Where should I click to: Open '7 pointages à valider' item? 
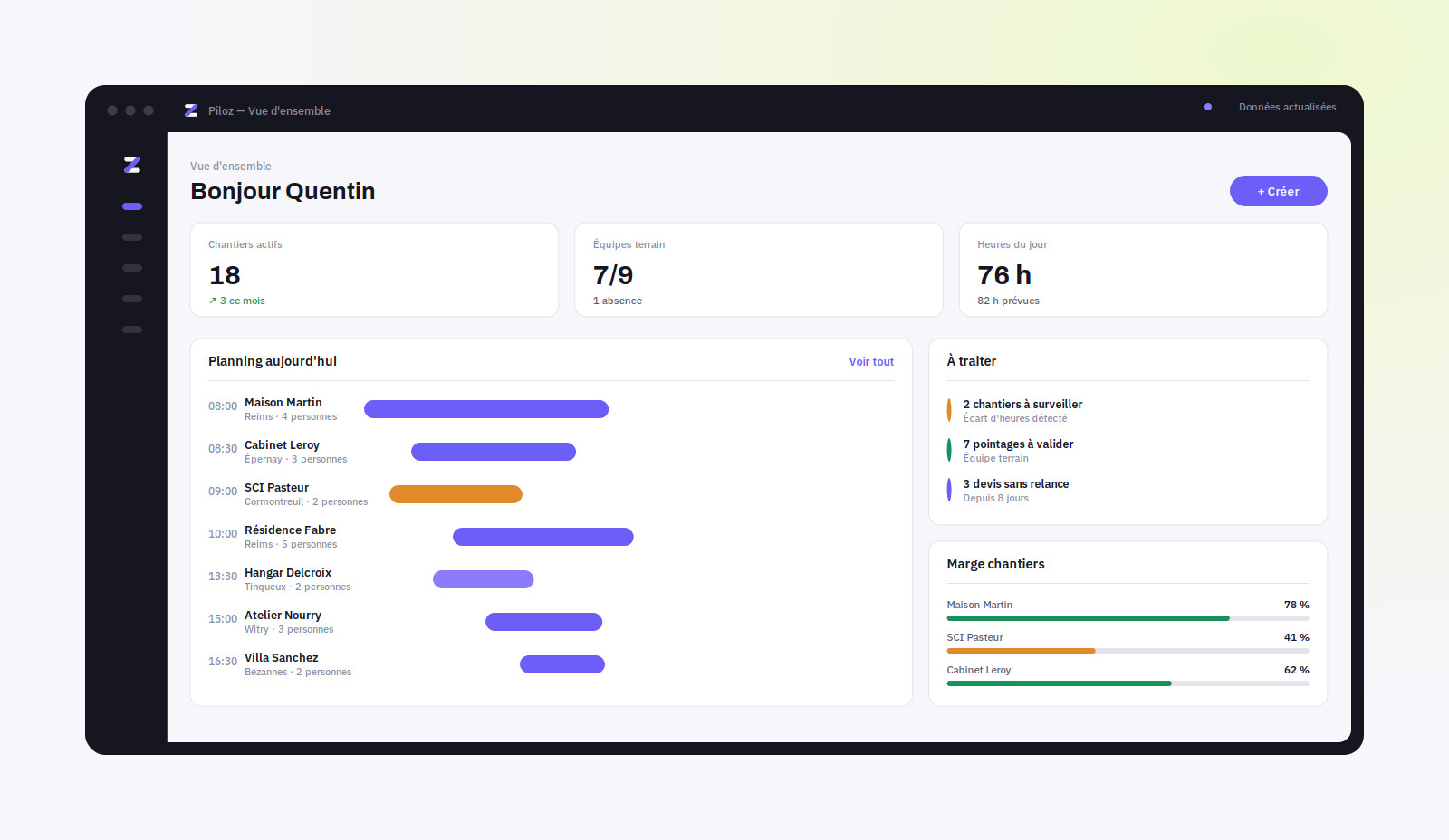coord(1128,451)
